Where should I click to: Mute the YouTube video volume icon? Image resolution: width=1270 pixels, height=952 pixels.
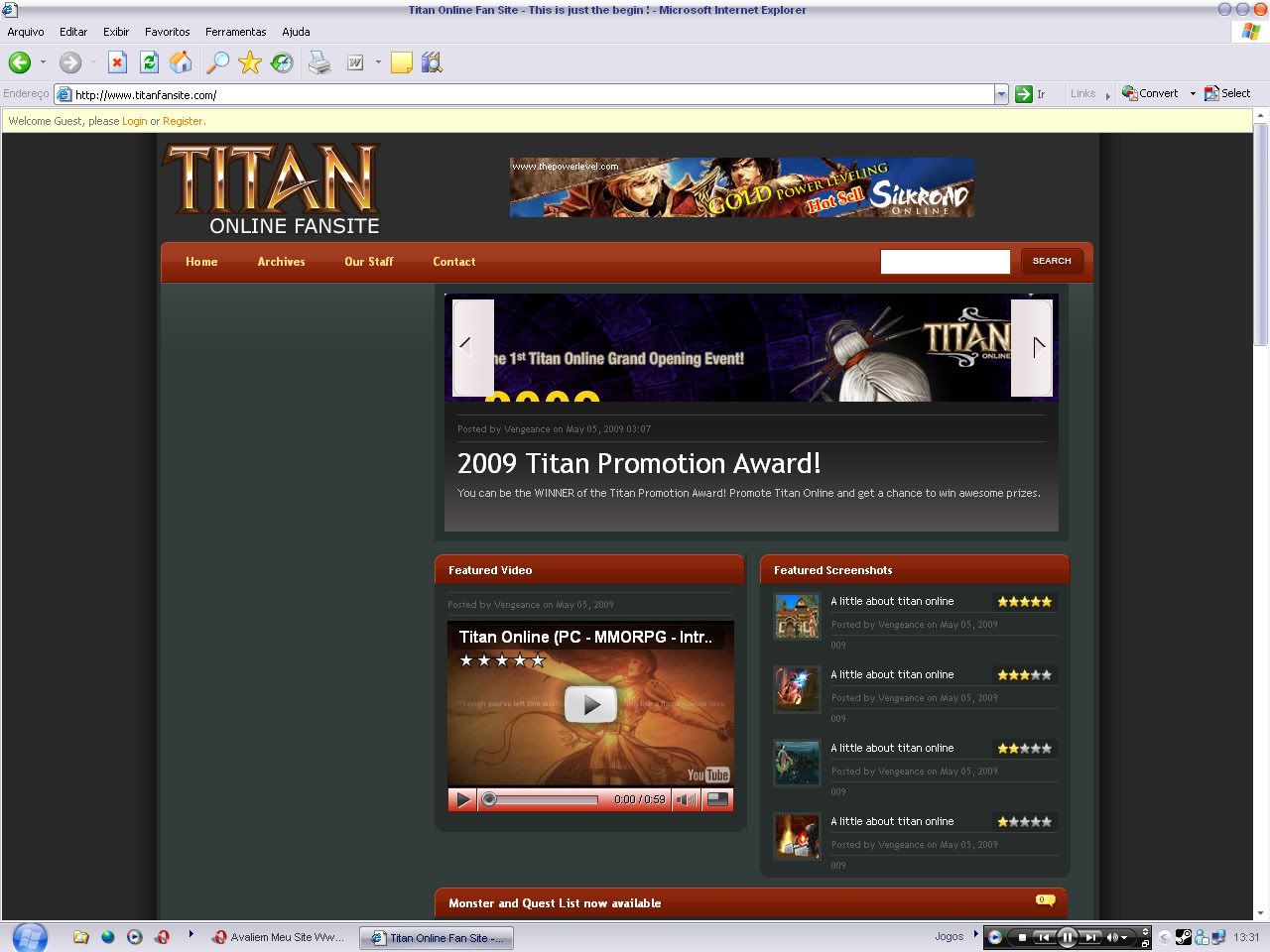686,799
